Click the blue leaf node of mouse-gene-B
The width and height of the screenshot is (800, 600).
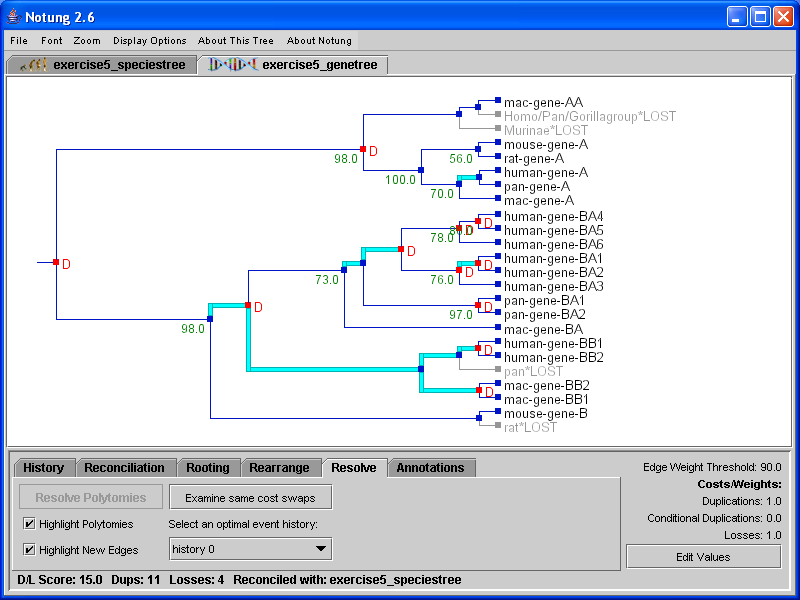(x=497, y=413)
